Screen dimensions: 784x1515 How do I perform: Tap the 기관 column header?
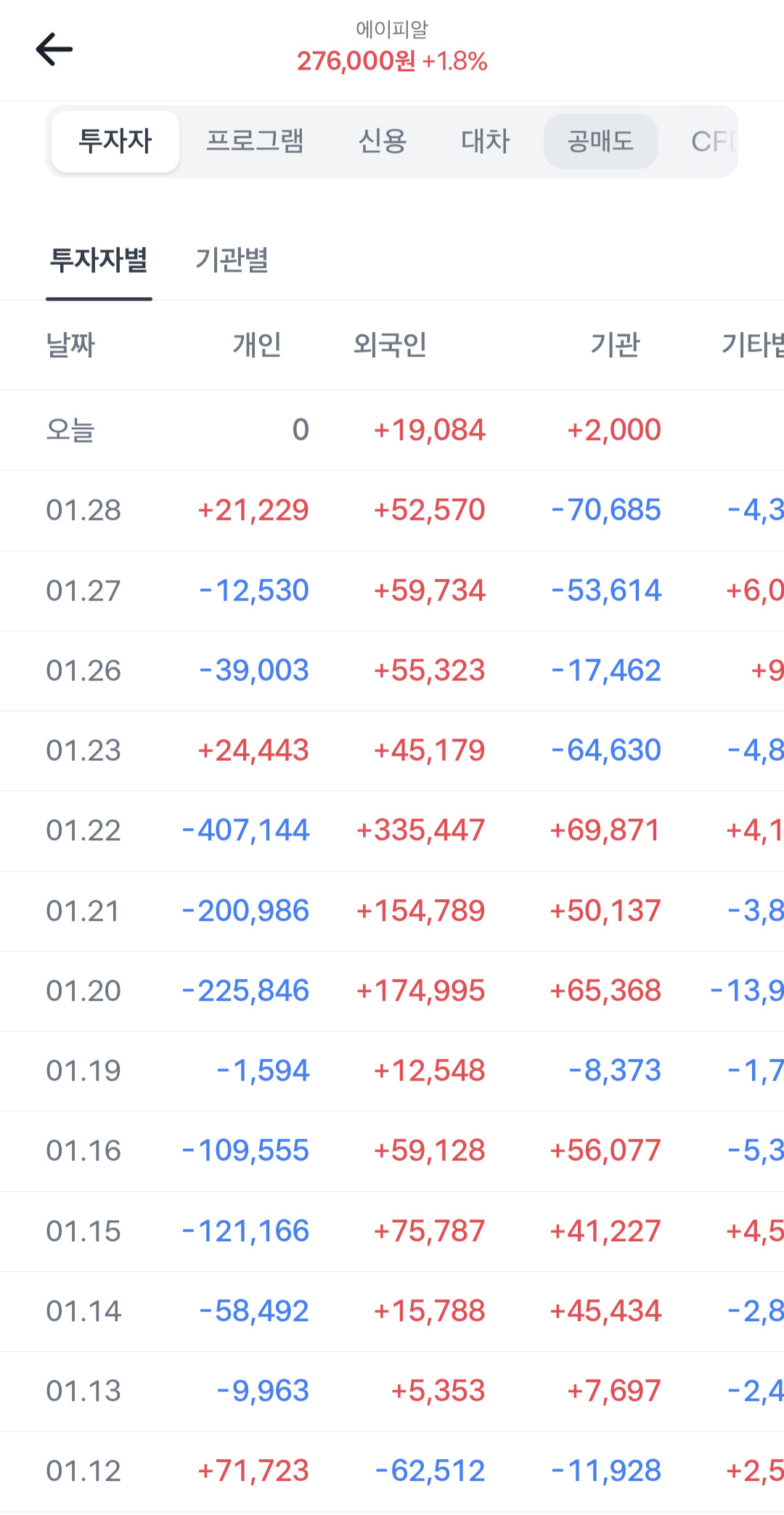(615, 344)
